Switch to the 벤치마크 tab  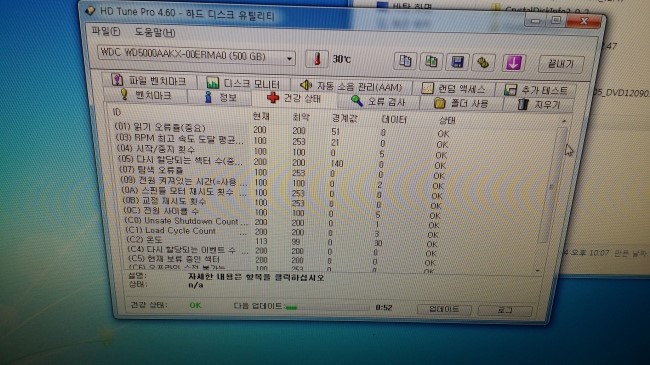147,95
